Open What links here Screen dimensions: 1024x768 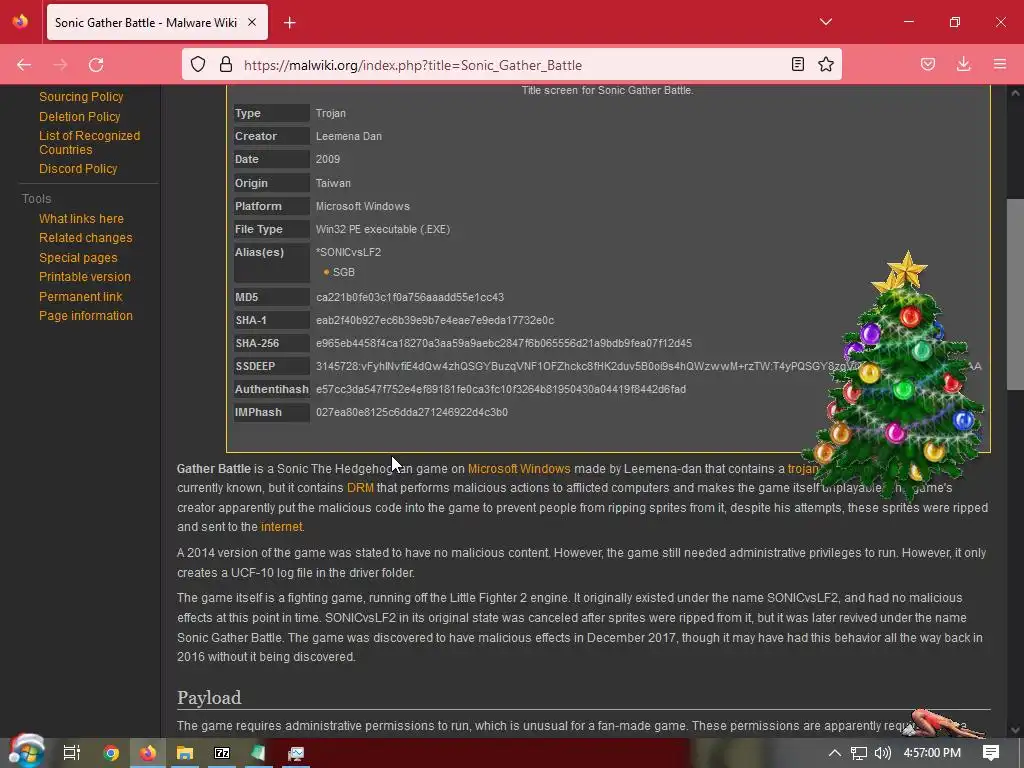coord(81,219)
